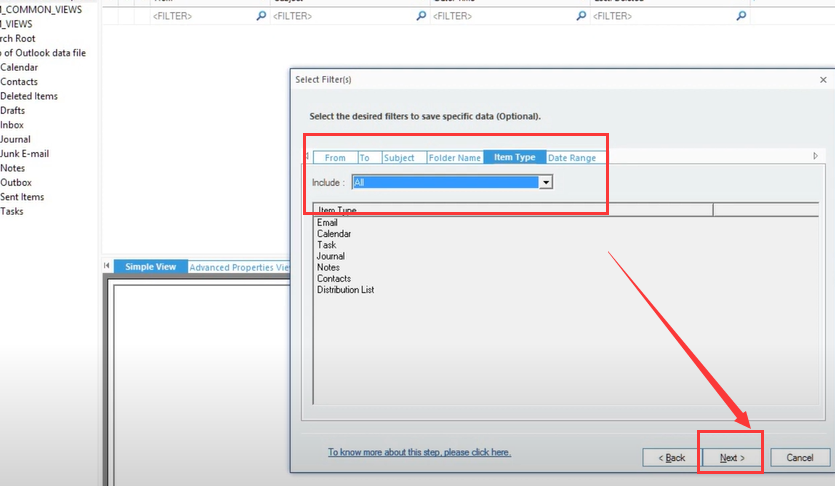Image resolution: width=835 pixels, height=486 pixels.
Task: Select the Search Root tree node
Action: click(x=18, y=38)
